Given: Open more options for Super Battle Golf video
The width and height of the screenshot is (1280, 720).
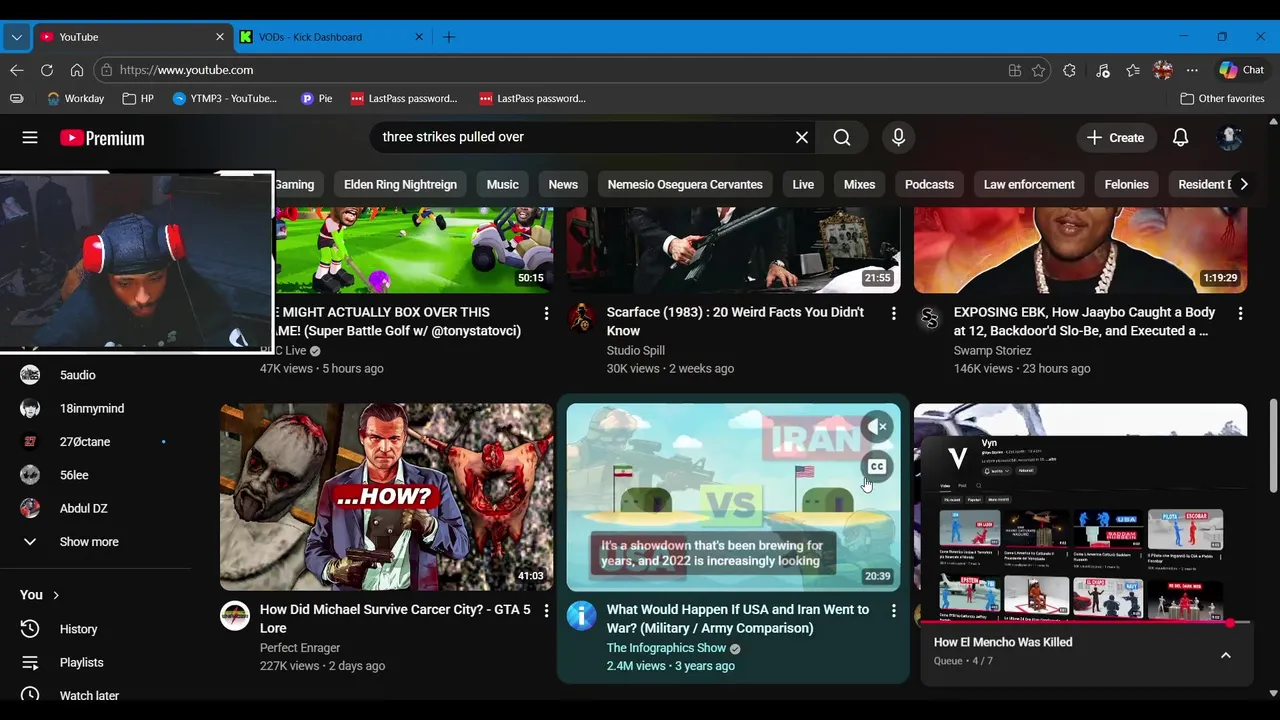Looking at the screenshot, I should click(546, 313).
